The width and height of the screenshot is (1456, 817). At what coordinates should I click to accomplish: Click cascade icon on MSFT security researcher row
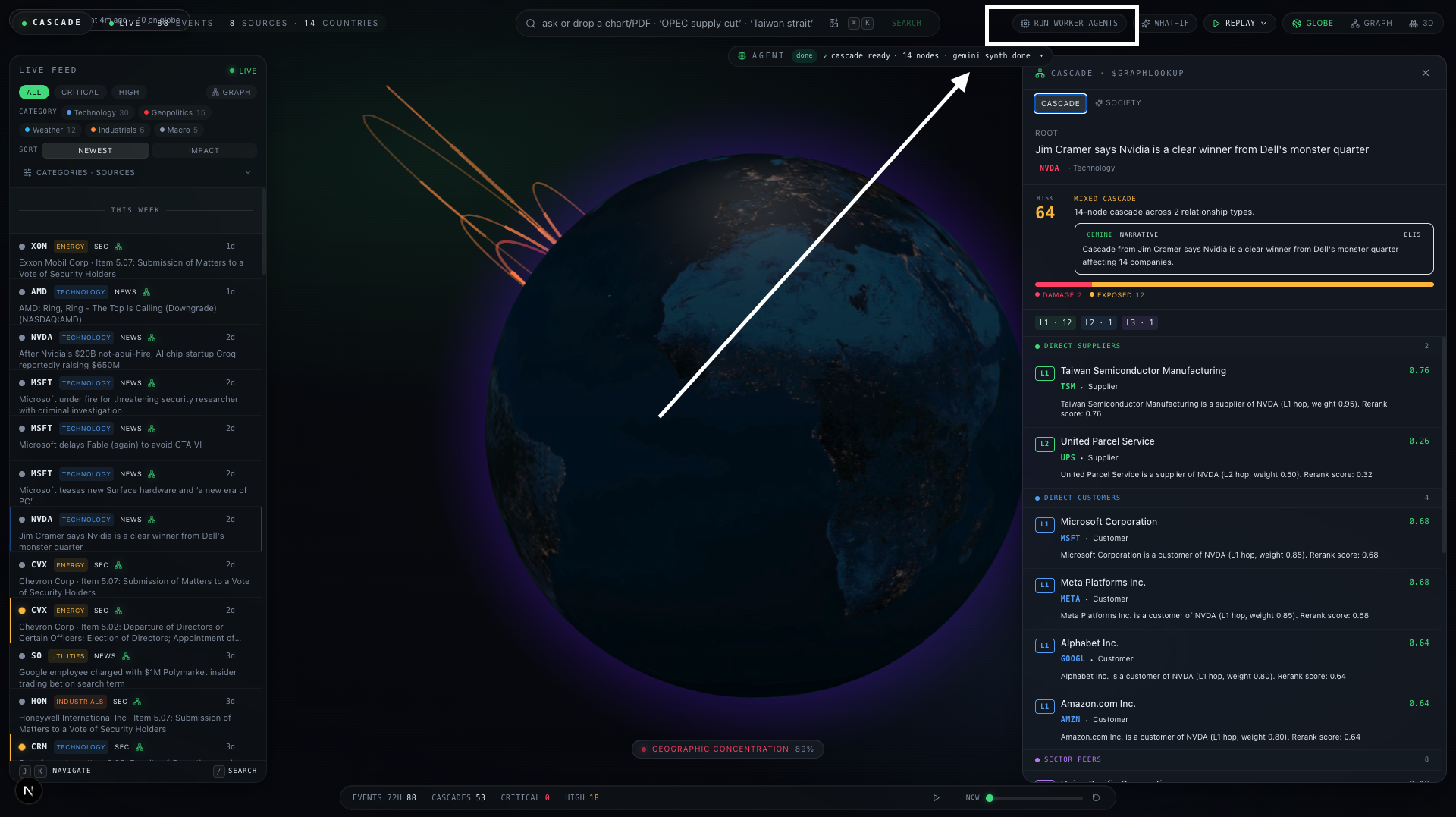(x=152, y=383)
